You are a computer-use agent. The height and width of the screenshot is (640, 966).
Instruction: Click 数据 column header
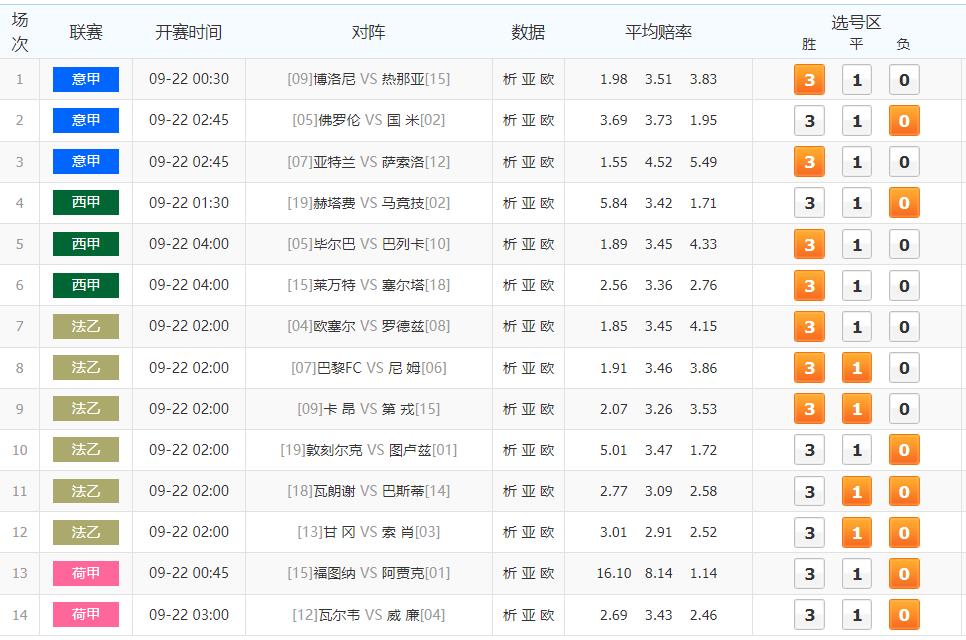[x=528, y=32]
